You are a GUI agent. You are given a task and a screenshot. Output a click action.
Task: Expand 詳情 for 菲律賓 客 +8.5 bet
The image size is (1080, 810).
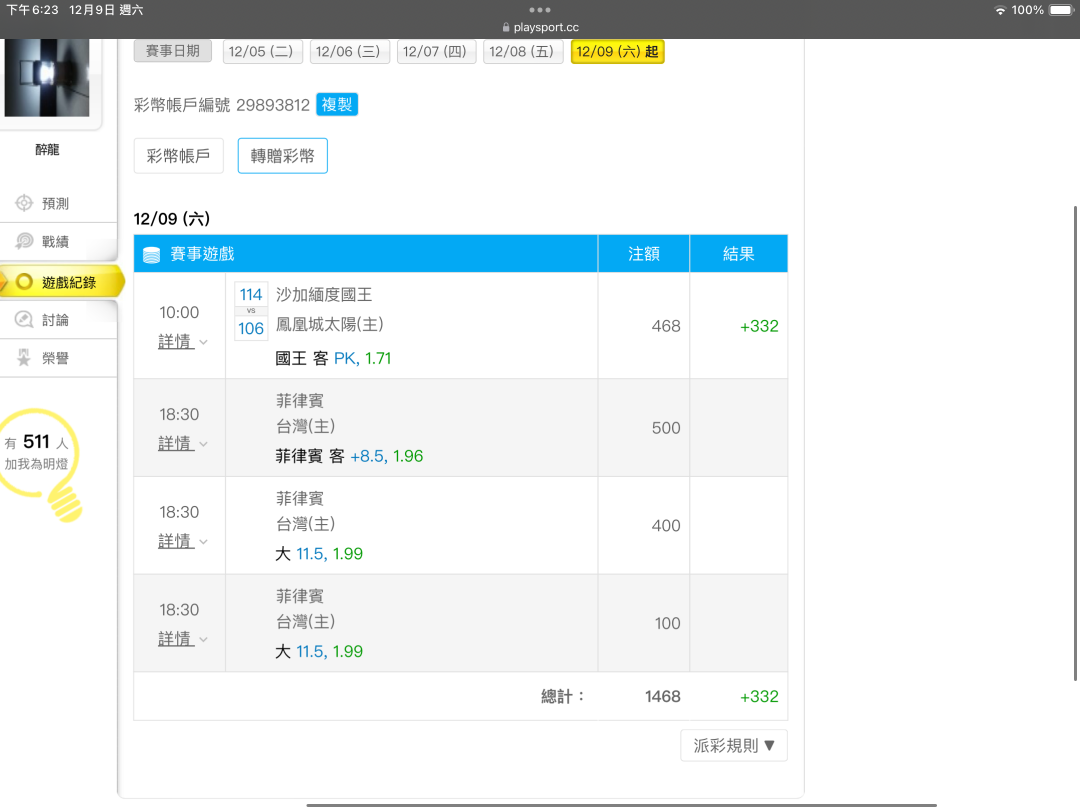(183, 444)
